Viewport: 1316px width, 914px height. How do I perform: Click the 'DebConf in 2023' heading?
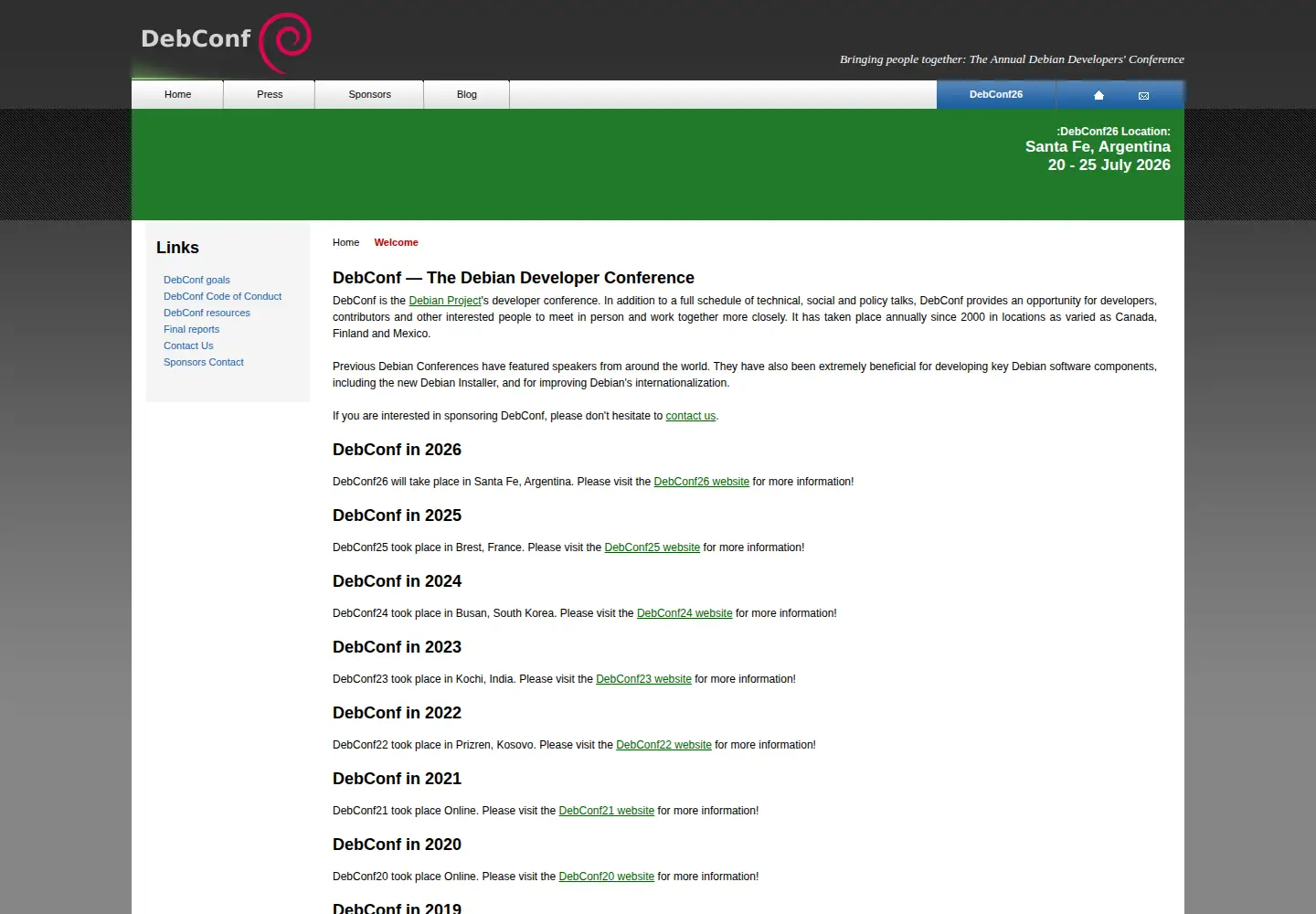pos(397,647)
